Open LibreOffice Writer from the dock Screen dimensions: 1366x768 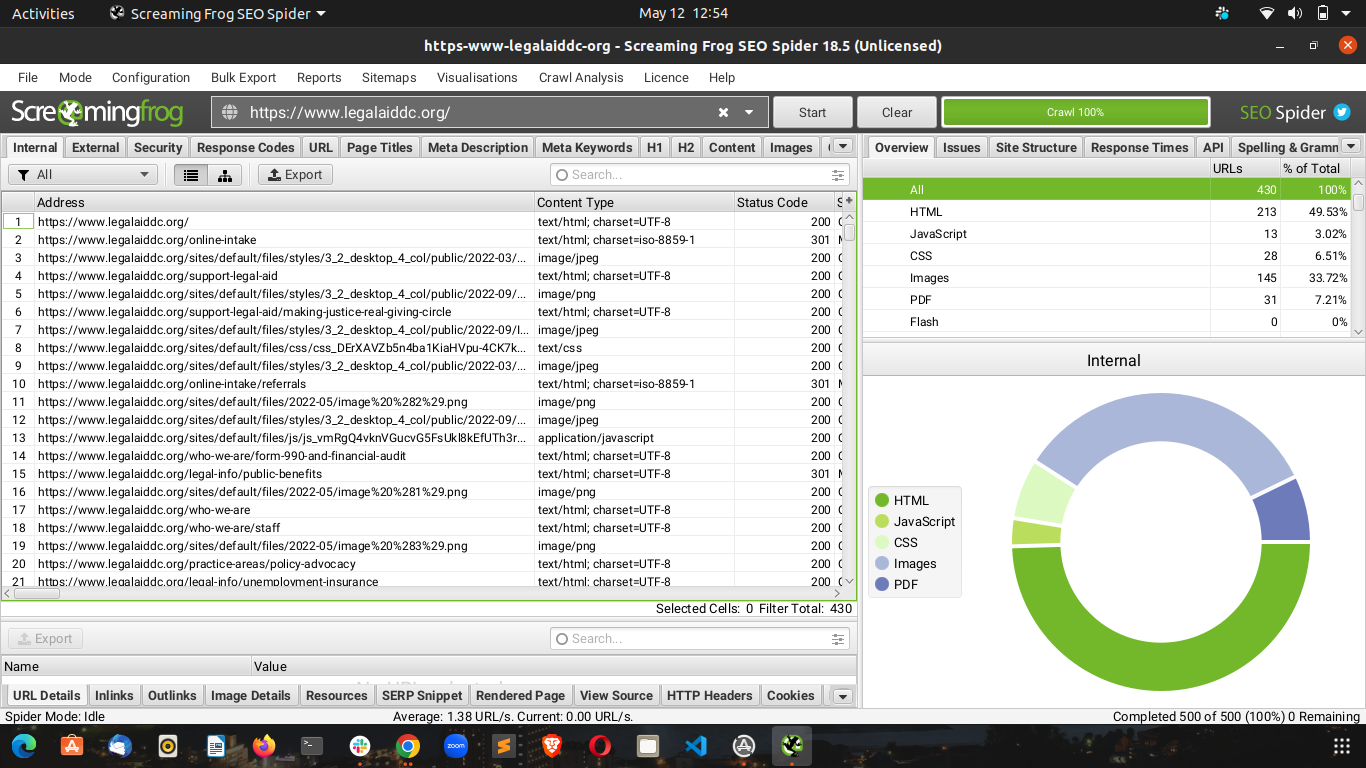[216, 746]
